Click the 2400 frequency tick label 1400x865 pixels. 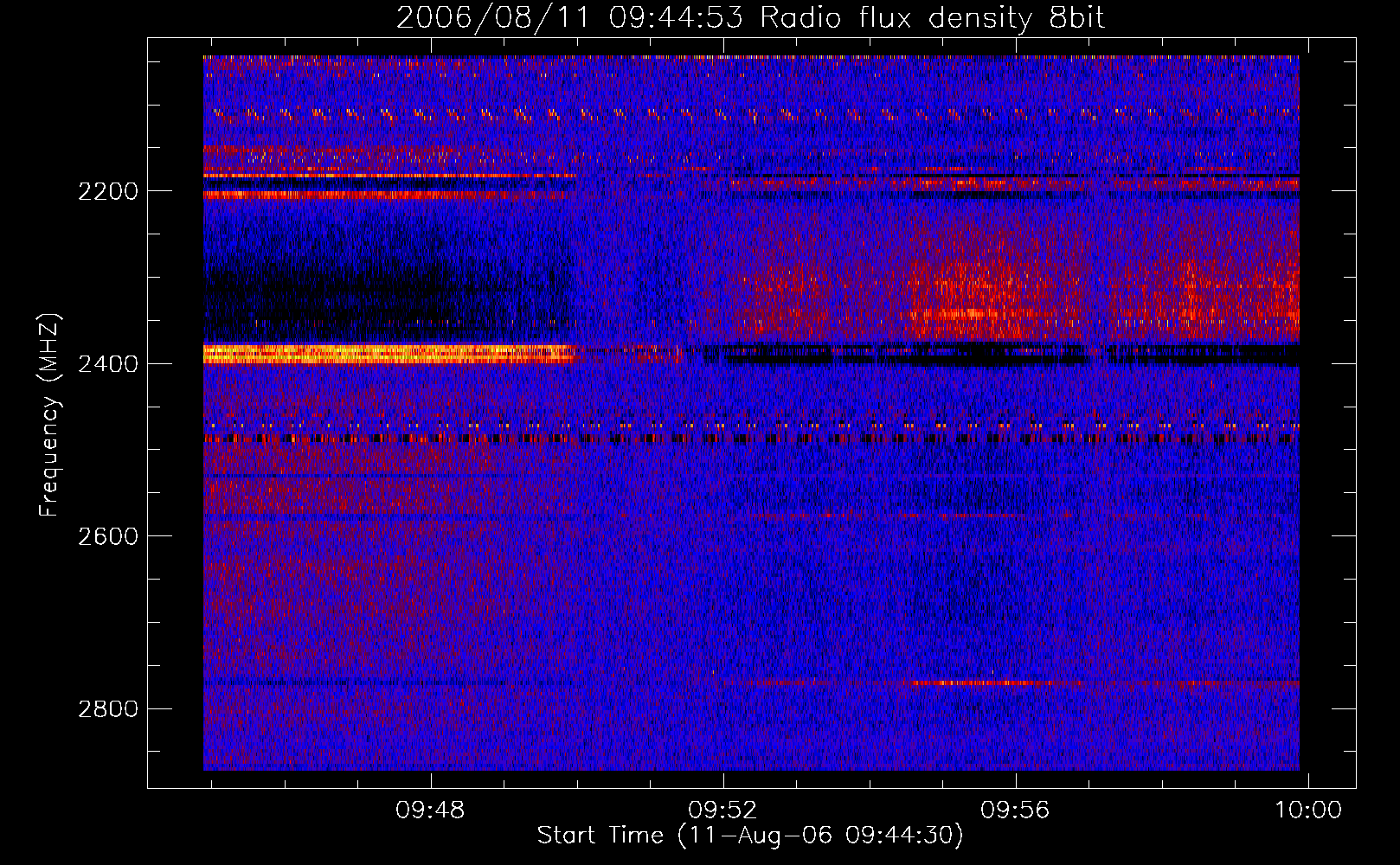point(108,364)
